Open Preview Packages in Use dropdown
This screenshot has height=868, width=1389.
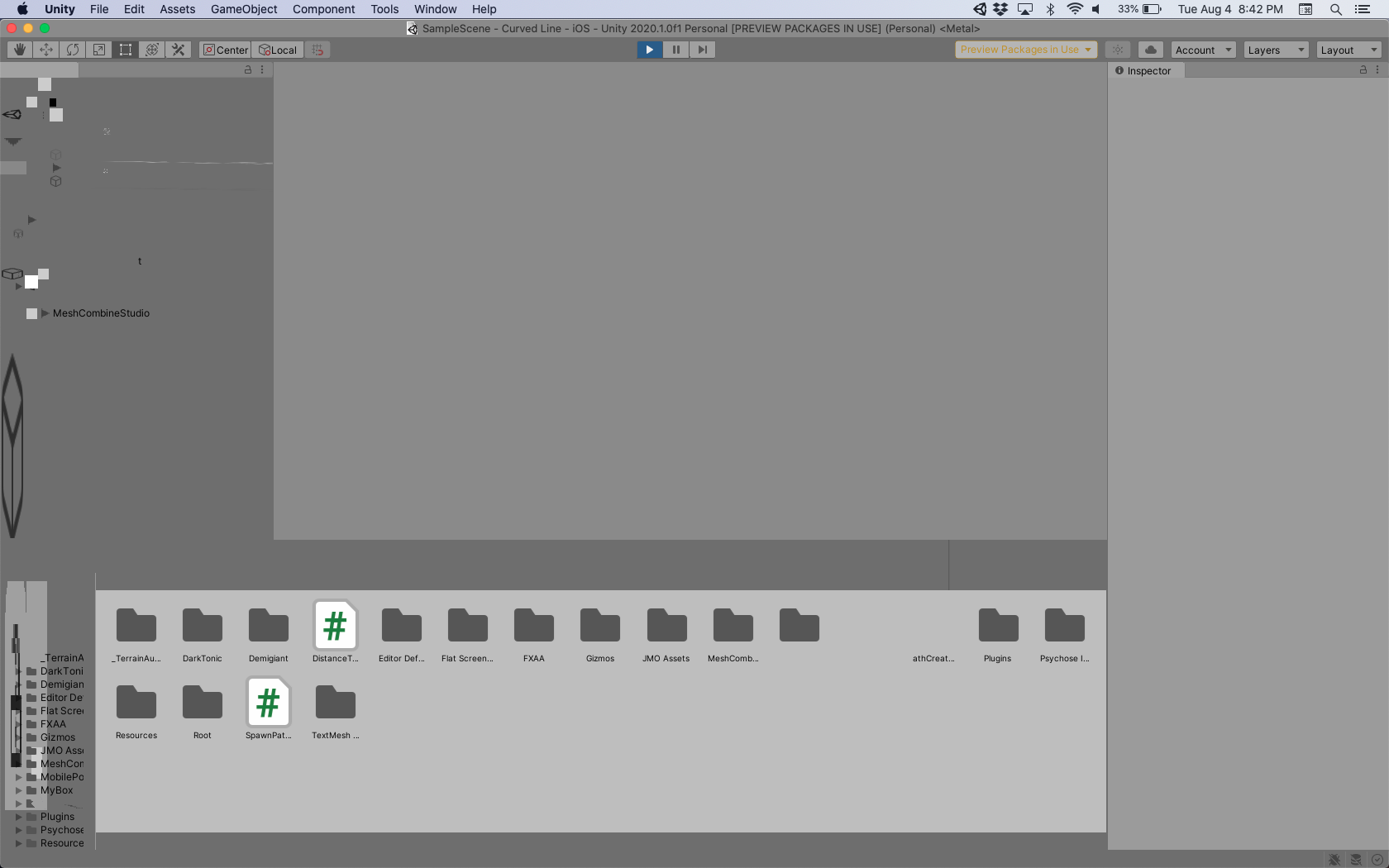(1026, 50)
